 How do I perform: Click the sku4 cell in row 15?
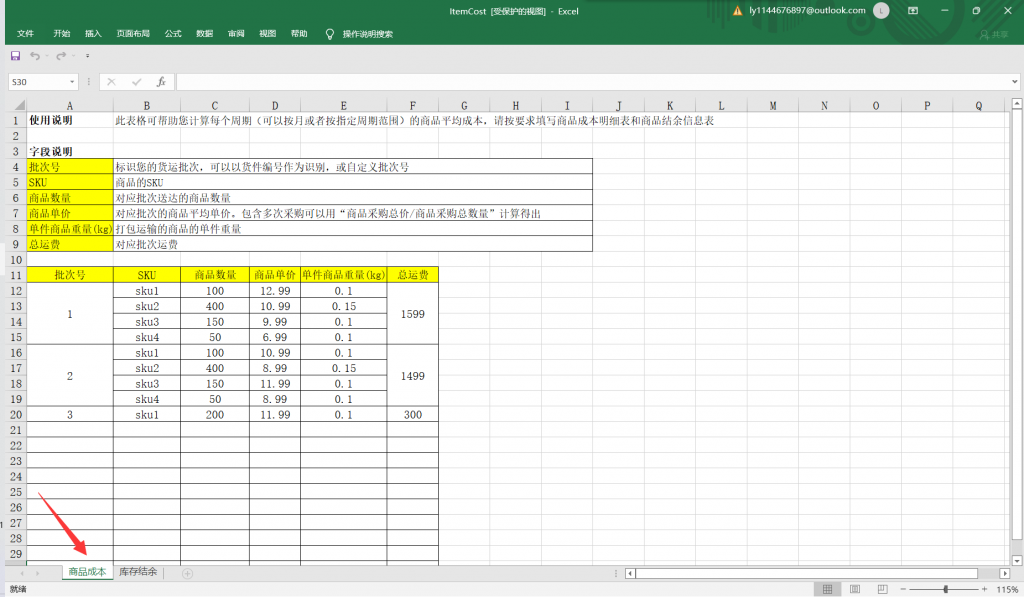click(x=147, y=337)
